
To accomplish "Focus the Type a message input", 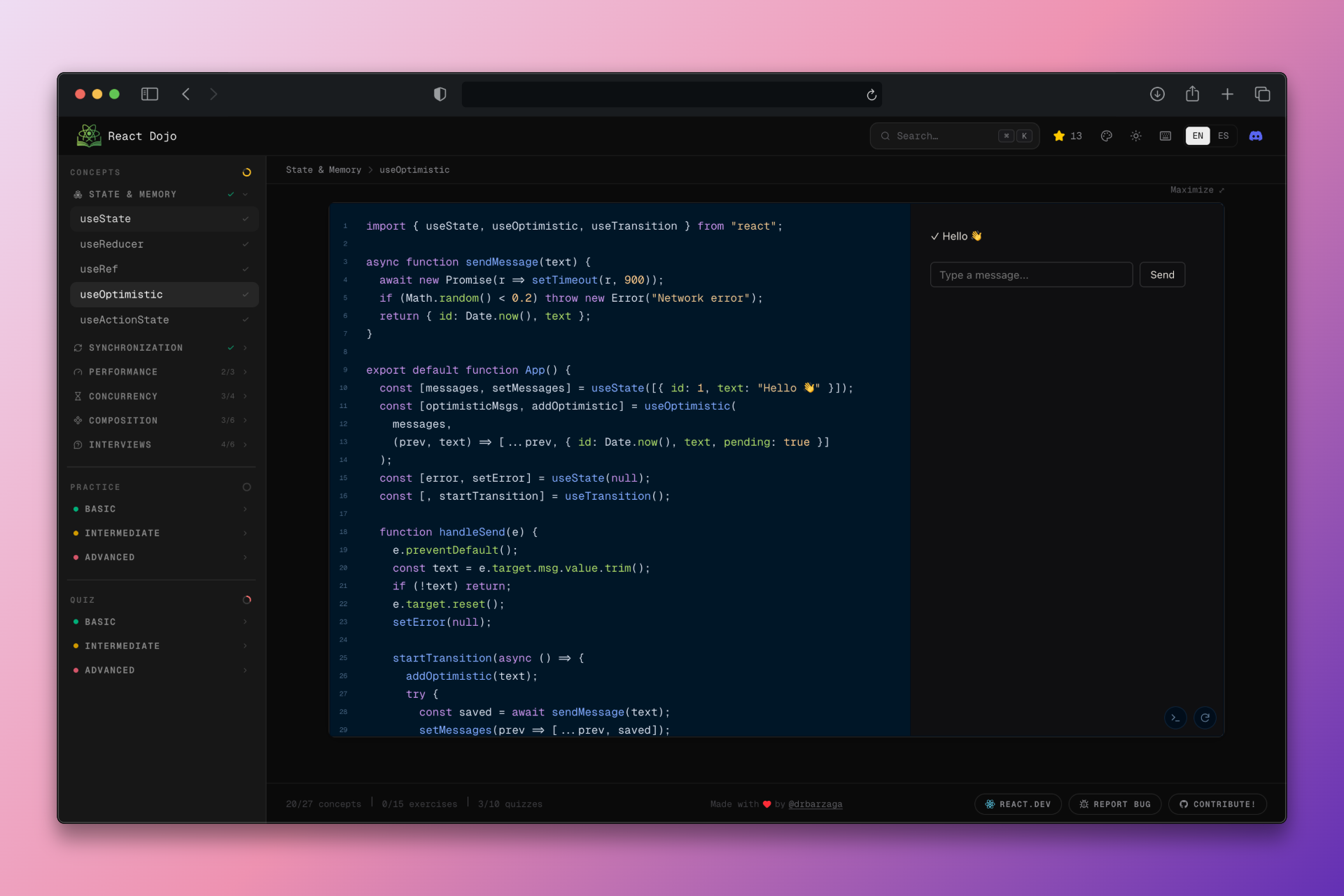I will [x=1031, y=275].
